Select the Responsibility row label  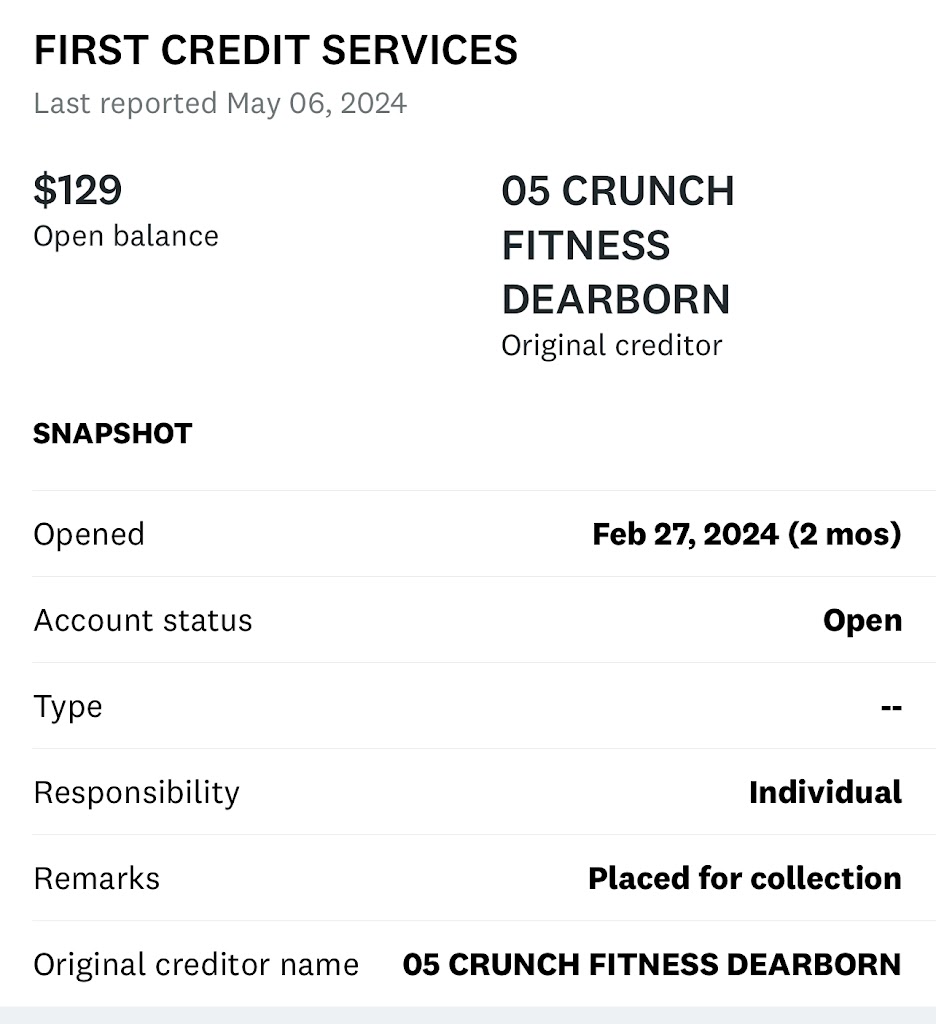tap(137, 792)
